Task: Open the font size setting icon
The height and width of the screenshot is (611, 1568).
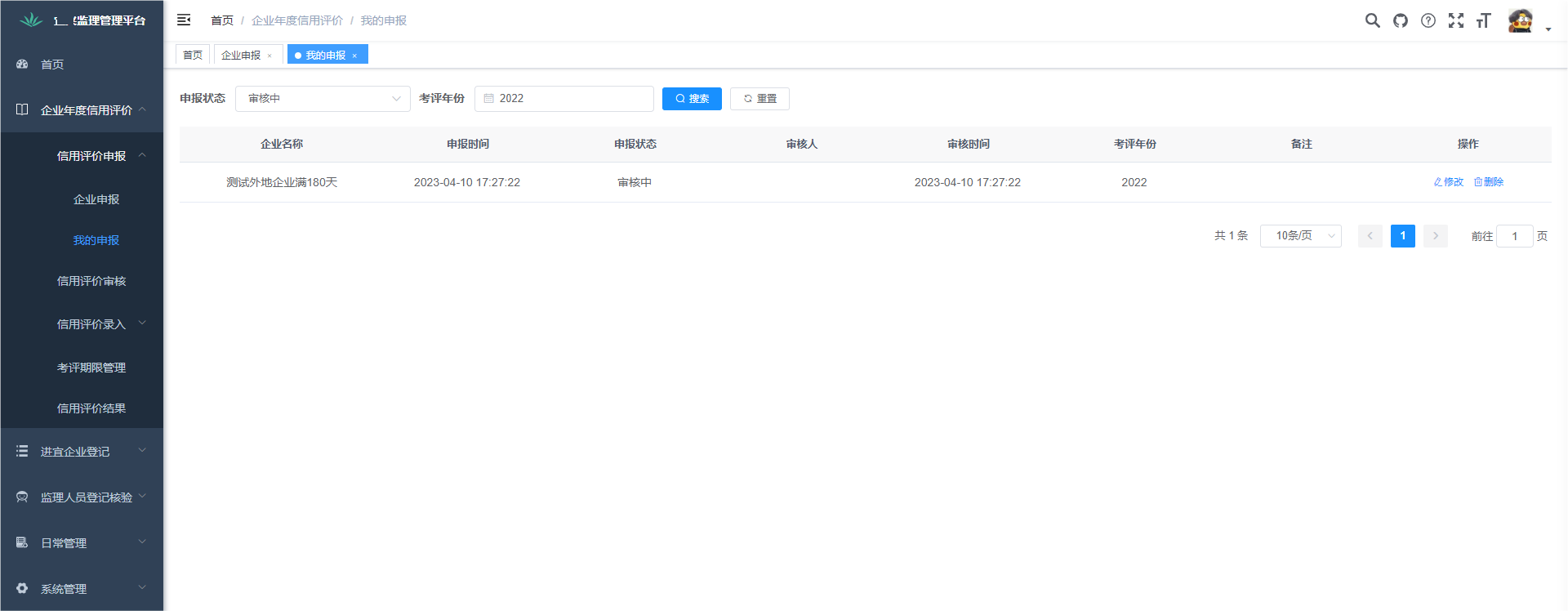Action: click(1483, 20)
